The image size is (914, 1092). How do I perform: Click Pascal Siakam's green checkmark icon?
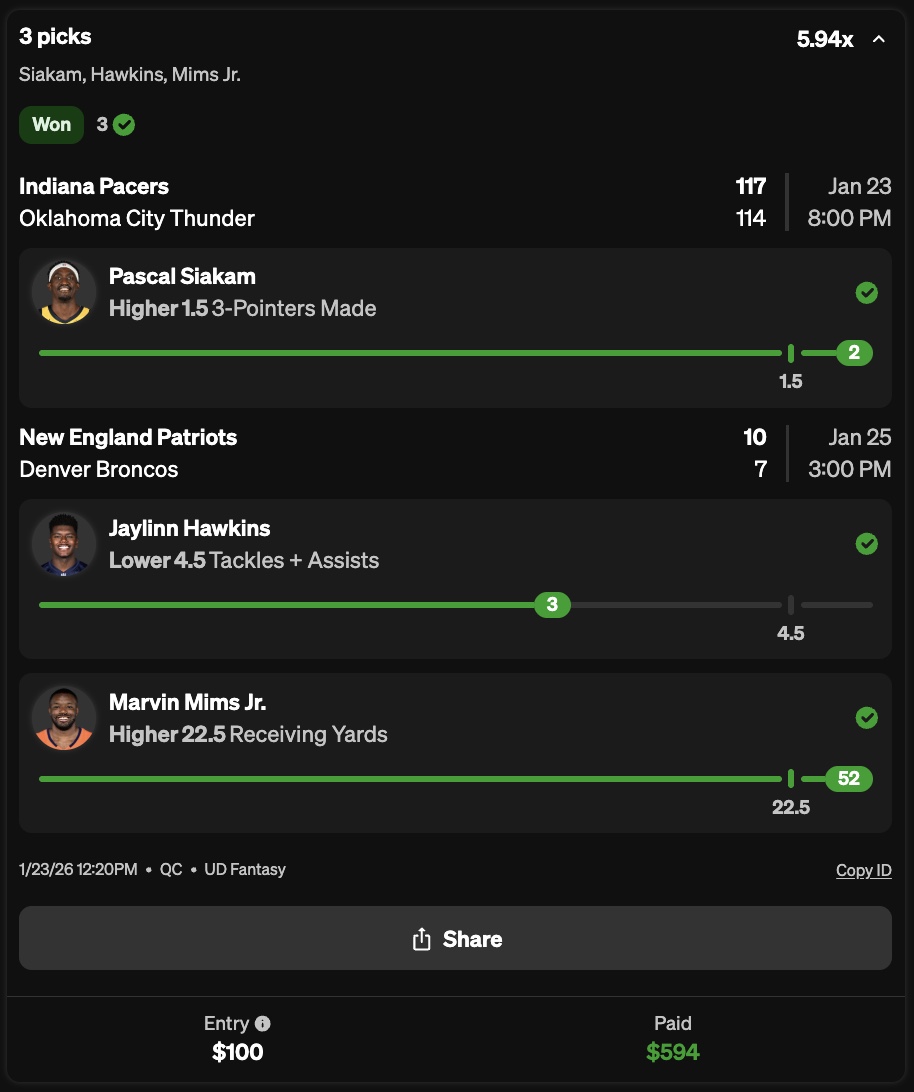click(867, 292)
